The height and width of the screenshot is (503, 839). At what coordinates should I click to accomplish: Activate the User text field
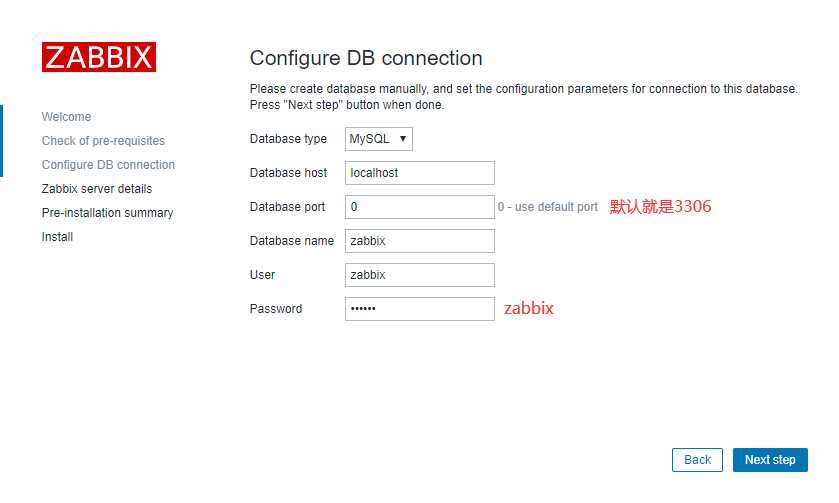coord(420,275)
